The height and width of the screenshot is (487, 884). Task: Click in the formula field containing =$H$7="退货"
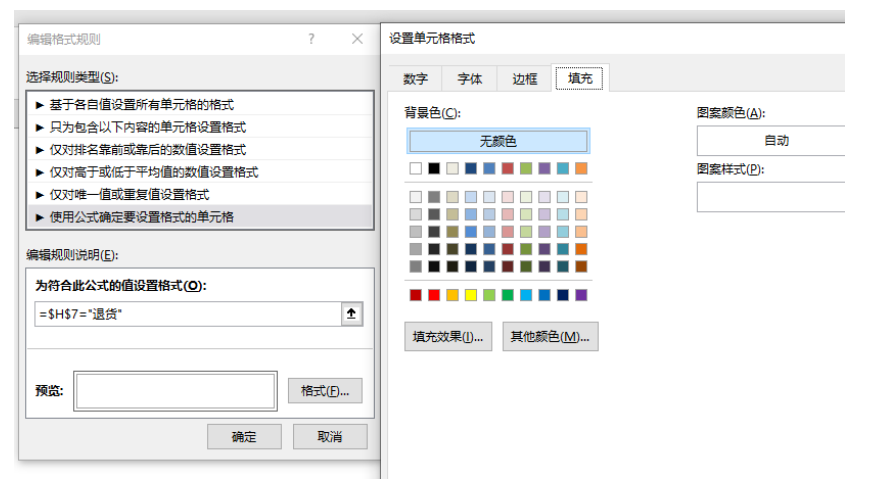(185, 314)
